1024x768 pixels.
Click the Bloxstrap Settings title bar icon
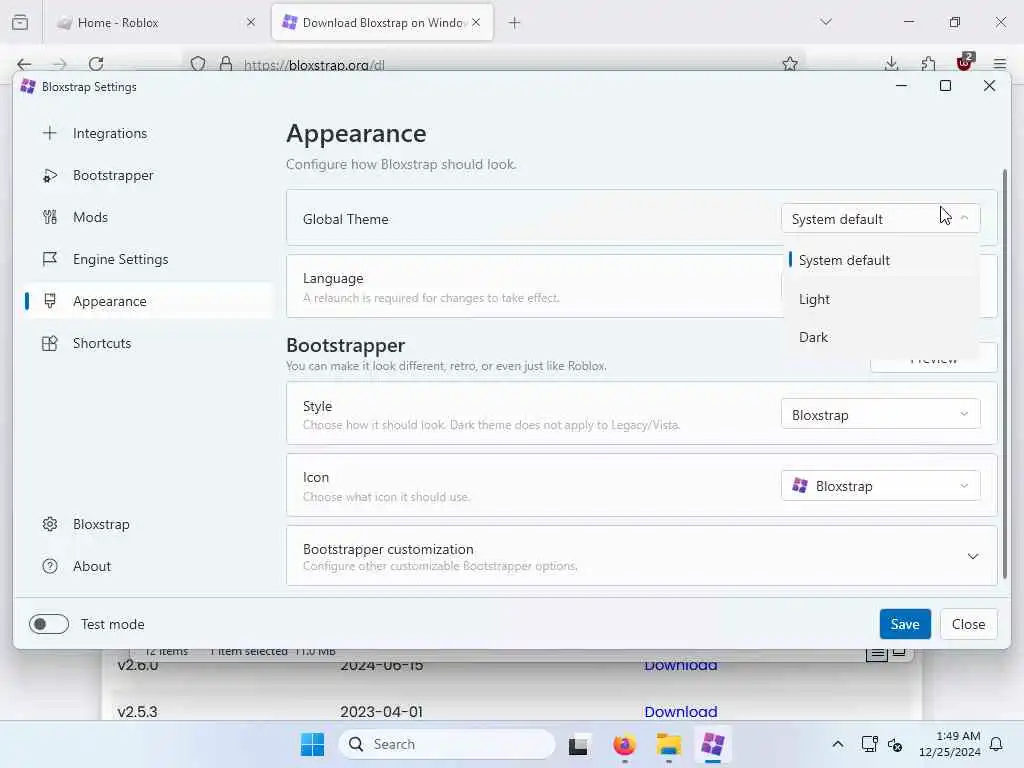[x=28, y=86]
